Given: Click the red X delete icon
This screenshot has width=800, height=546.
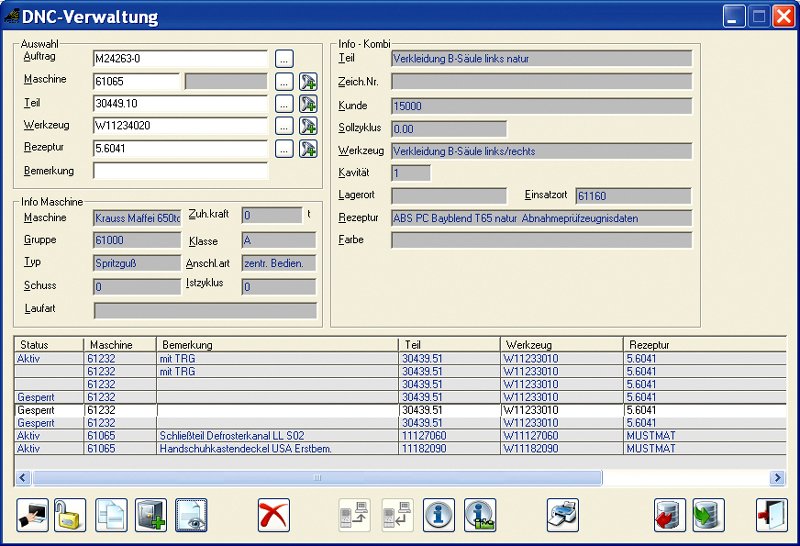Looking at the screenshot, I should 273,515.
